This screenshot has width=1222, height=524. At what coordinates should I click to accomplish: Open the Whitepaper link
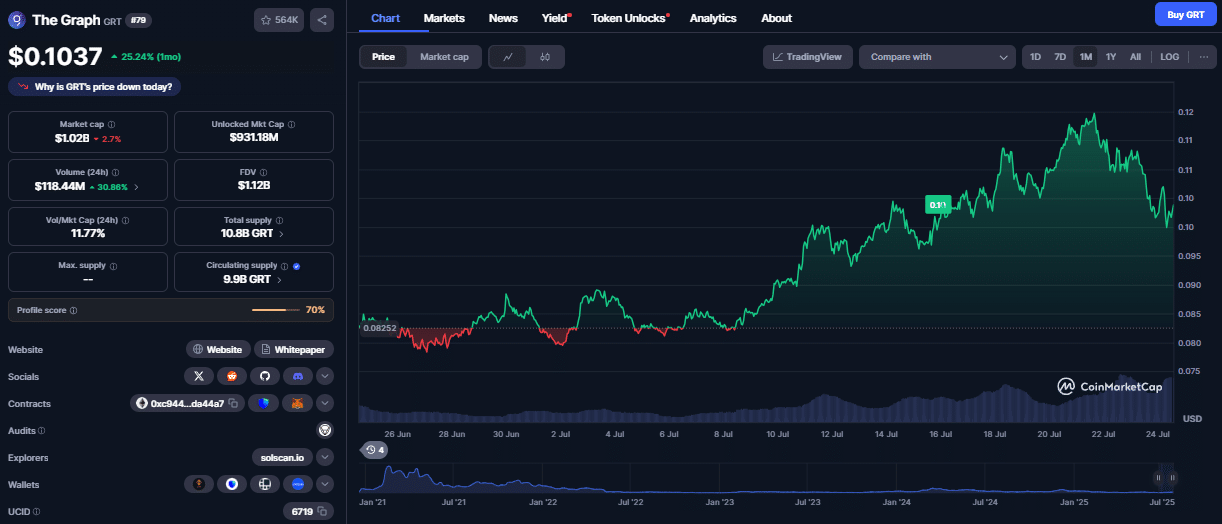pyautogui.click(x=294, y=349)
